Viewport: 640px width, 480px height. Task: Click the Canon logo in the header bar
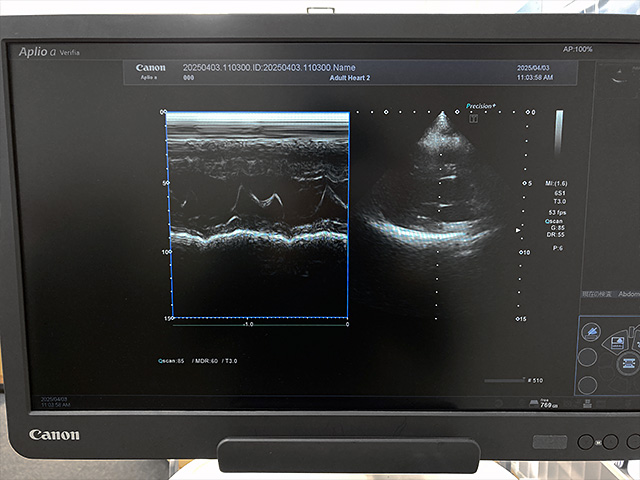(151, 67)
